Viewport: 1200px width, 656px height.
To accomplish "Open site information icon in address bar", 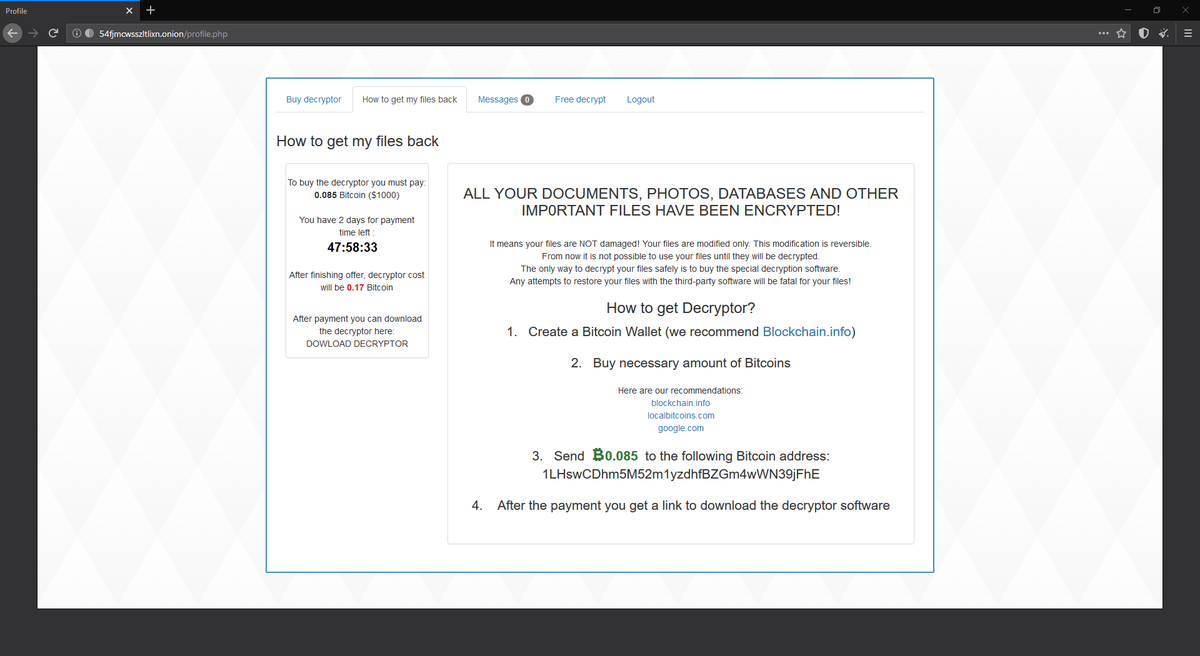I will tap(78, 33).
